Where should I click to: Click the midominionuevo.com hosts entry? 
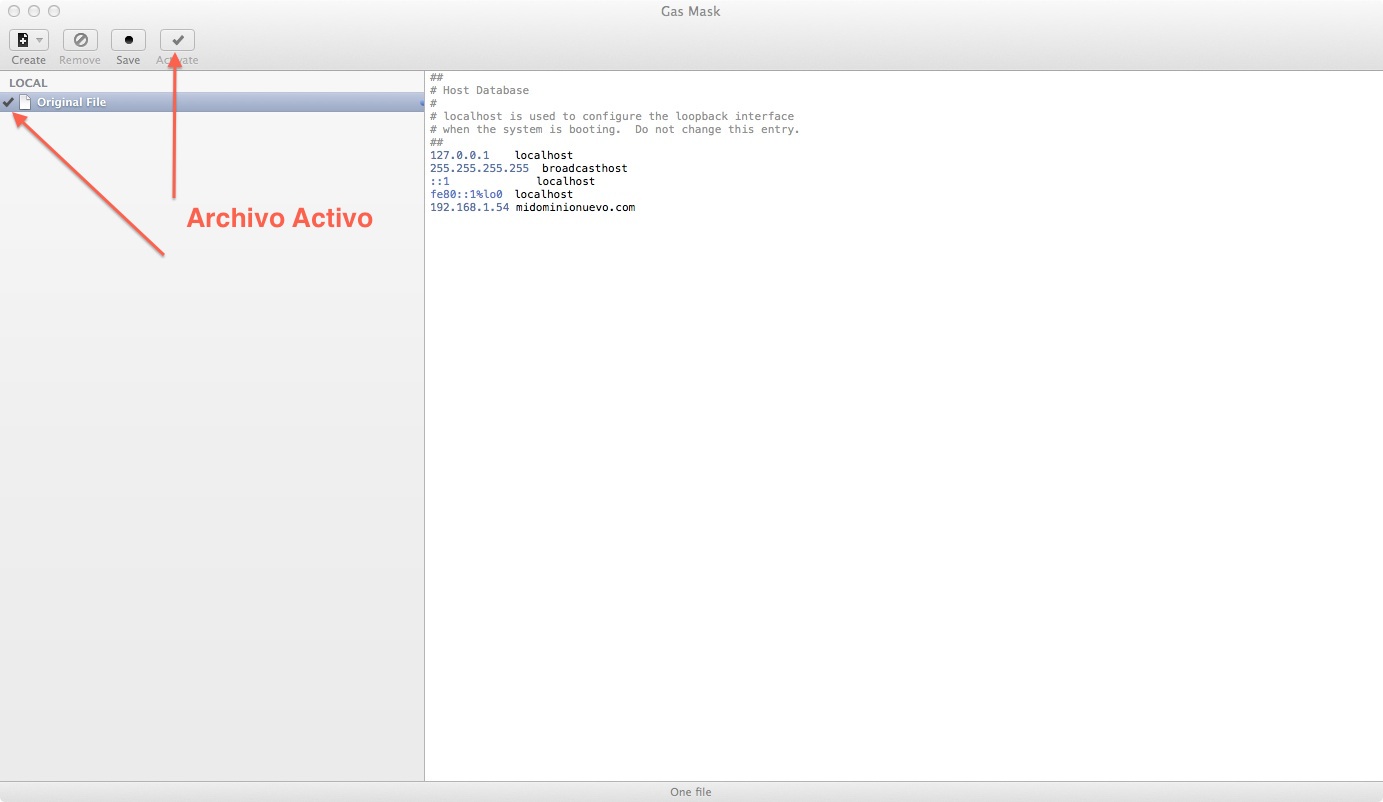[575, 208]
